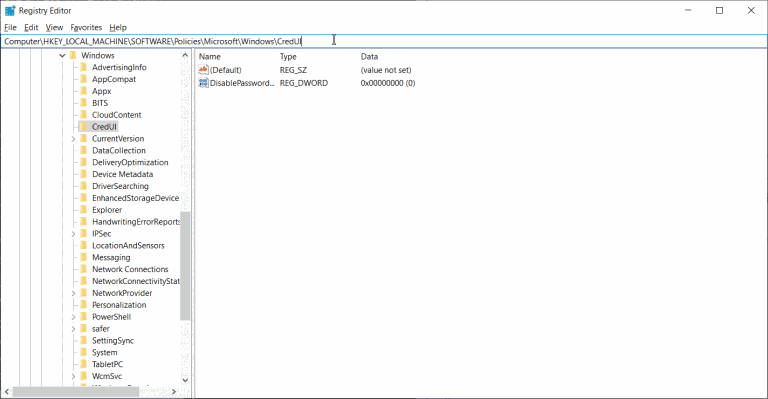Click the EnhancedStorageDevice folder icon

(84, 198)
